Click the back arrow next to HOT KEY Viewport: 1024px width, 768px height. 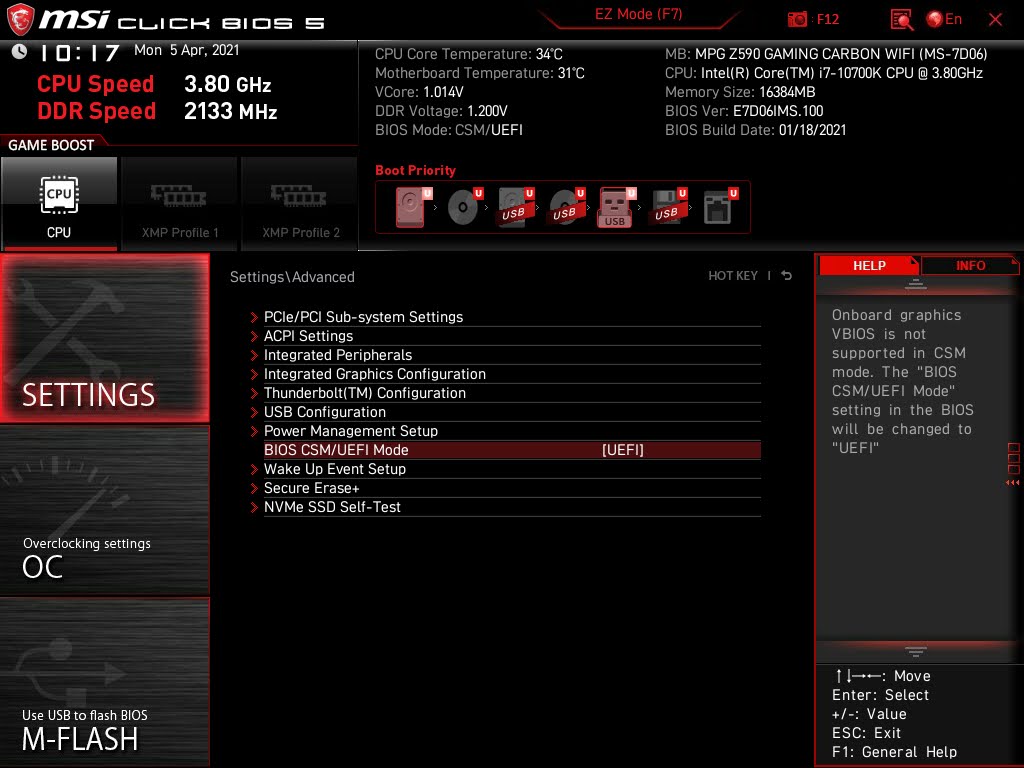[787, 276]
